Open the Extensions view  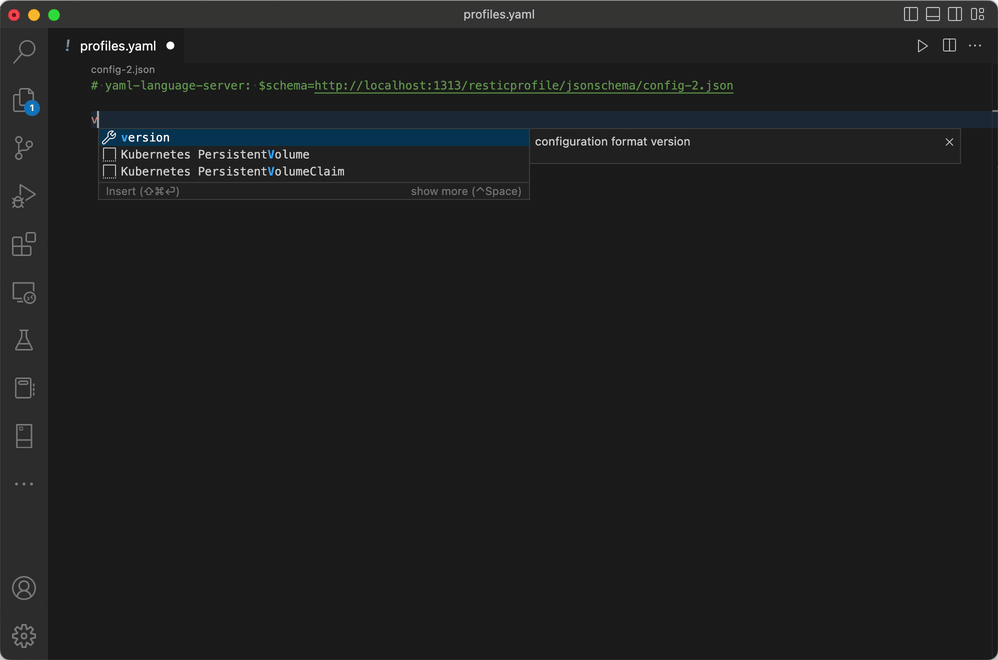pyautogui.click(x=24, y=245)
